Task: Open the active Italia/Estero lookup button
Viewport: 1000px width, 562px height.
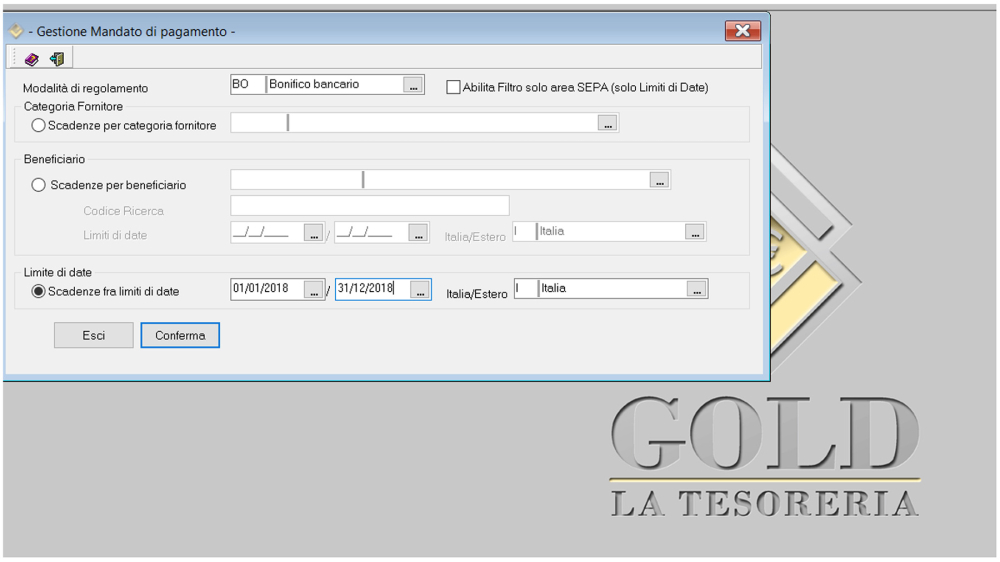Action: [x=697, y=290]
